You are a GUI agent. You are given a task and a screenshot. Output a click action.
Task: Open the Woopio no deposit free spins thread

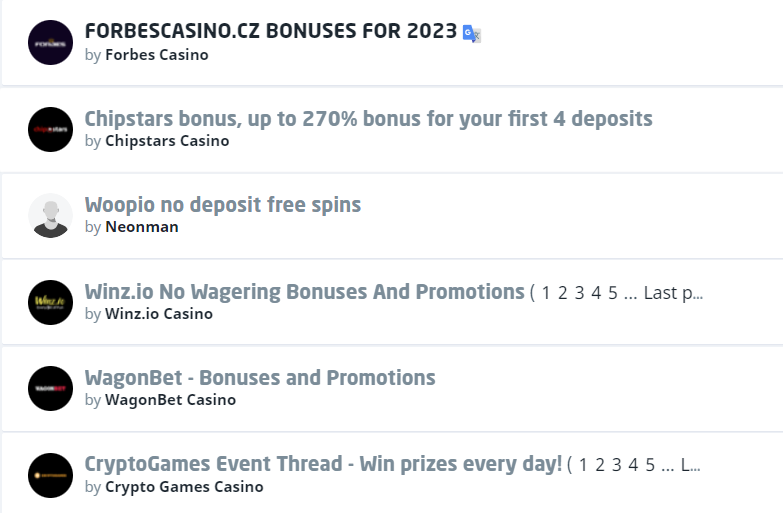coord(222,205)
